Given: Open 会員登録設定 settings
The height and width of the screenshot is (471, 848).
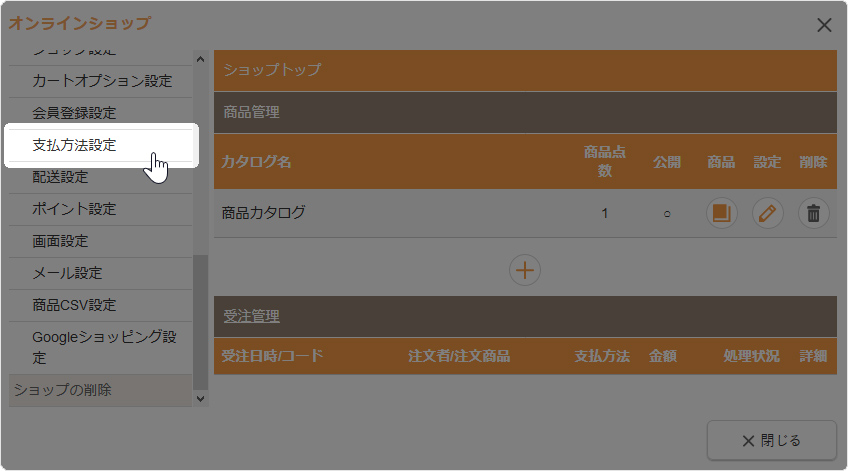Looking at the screenshot, I should point(74,113).
